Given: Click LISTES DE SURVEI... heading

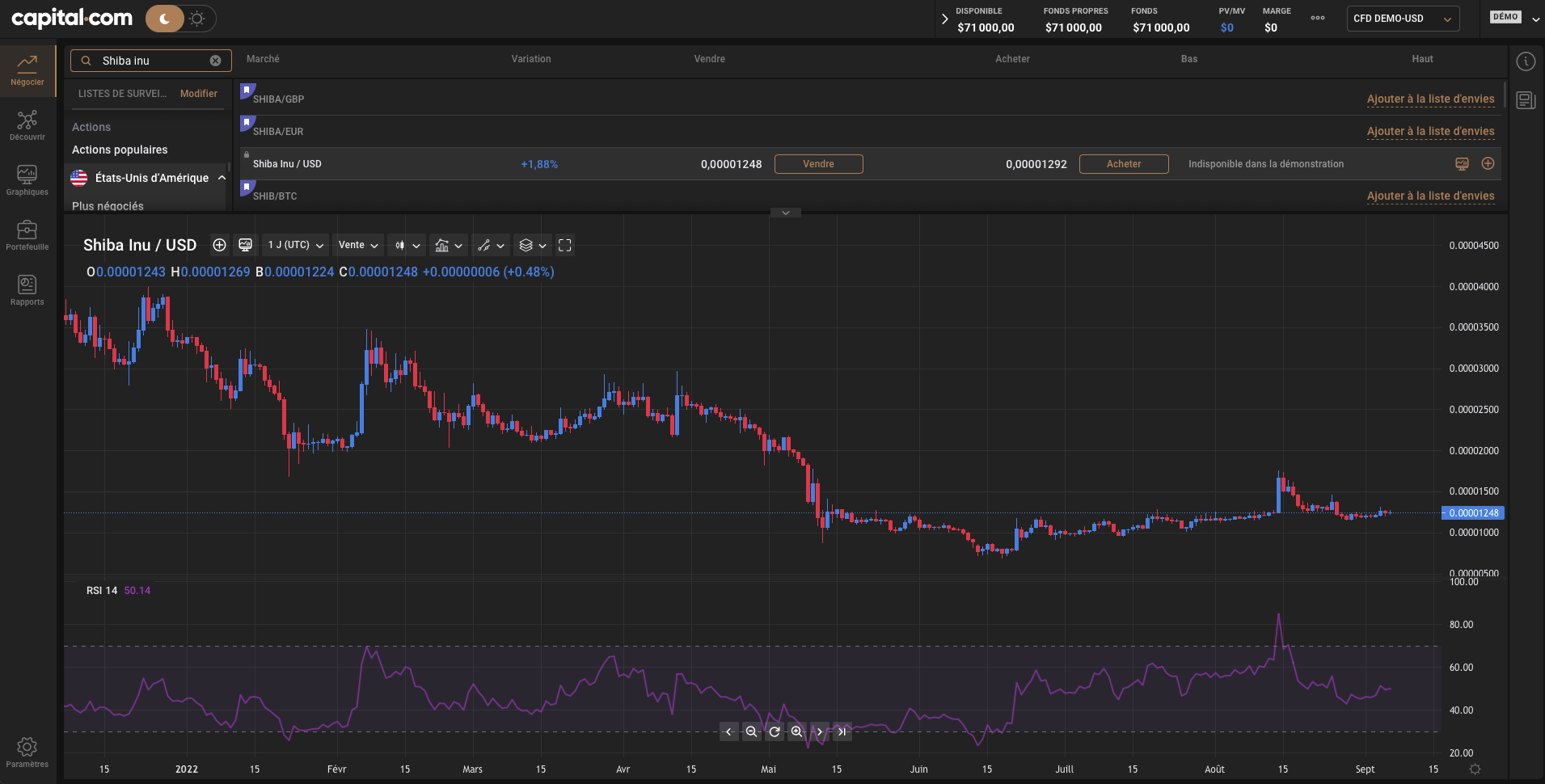Looking at the screenshot, I should tap(122, 94).
